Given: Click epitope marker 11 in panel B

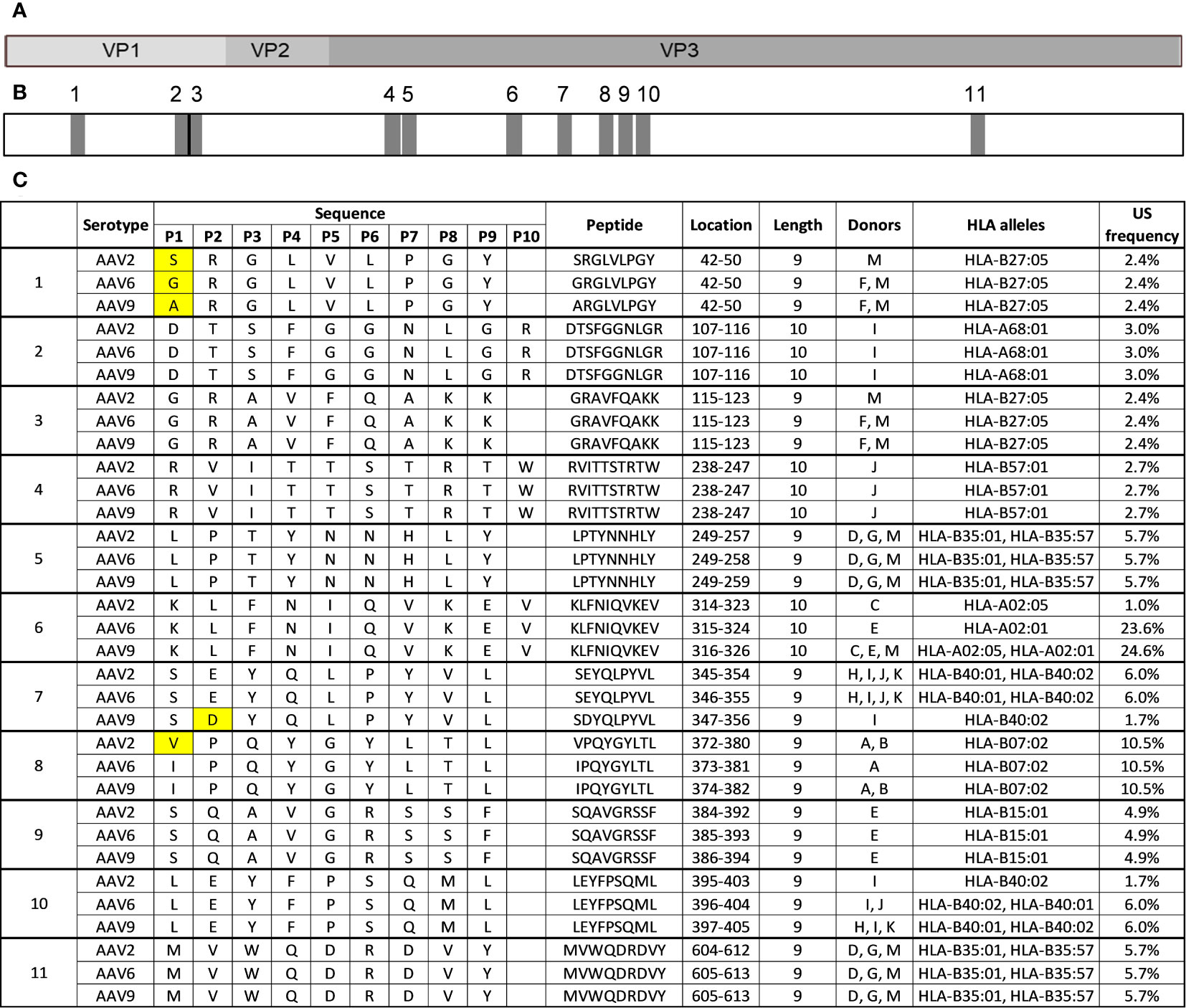Looking at the screenshot, I should coord(977,135).
